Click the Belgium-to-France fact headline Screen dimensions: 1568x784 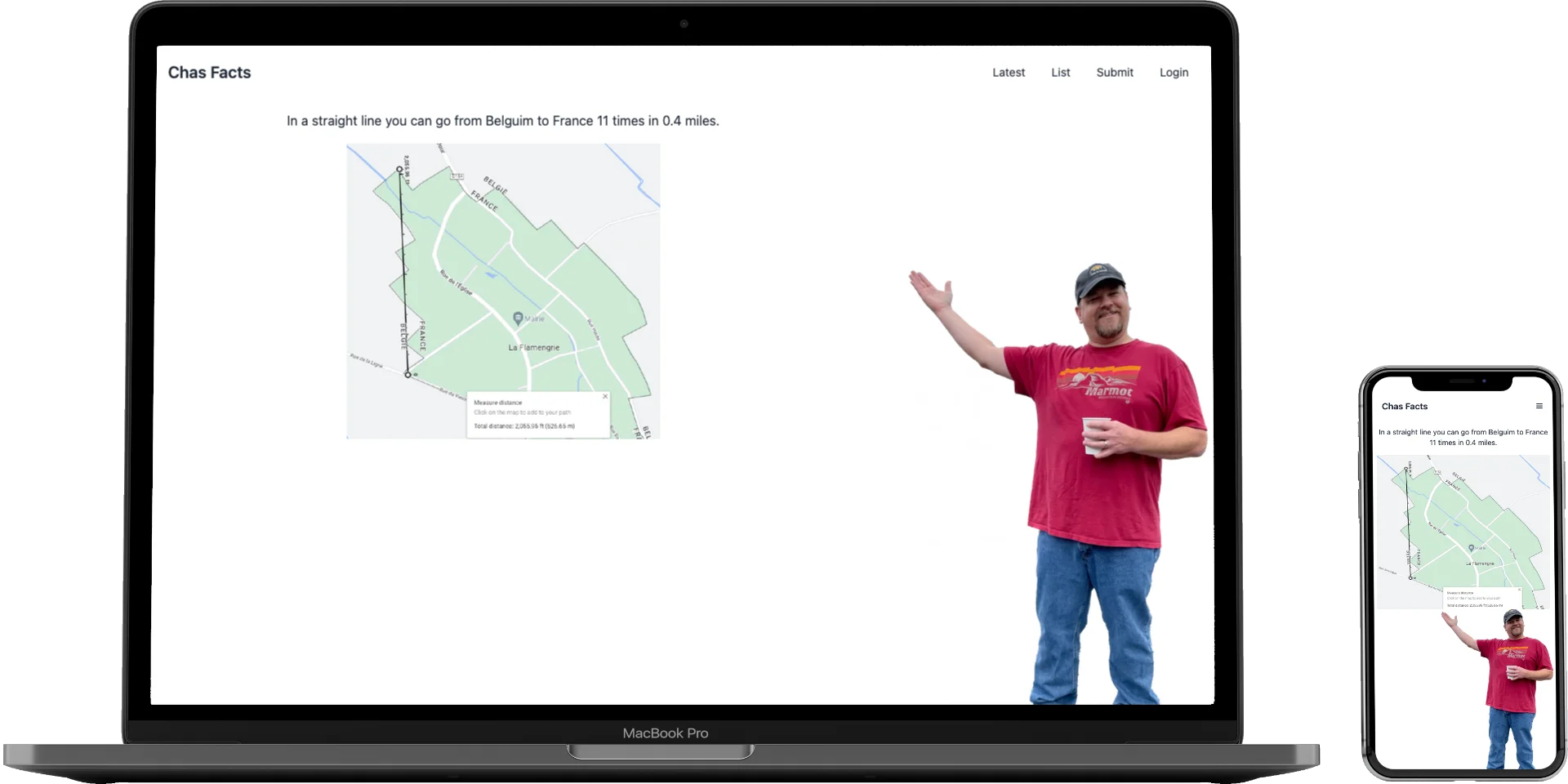pos(502,120)
